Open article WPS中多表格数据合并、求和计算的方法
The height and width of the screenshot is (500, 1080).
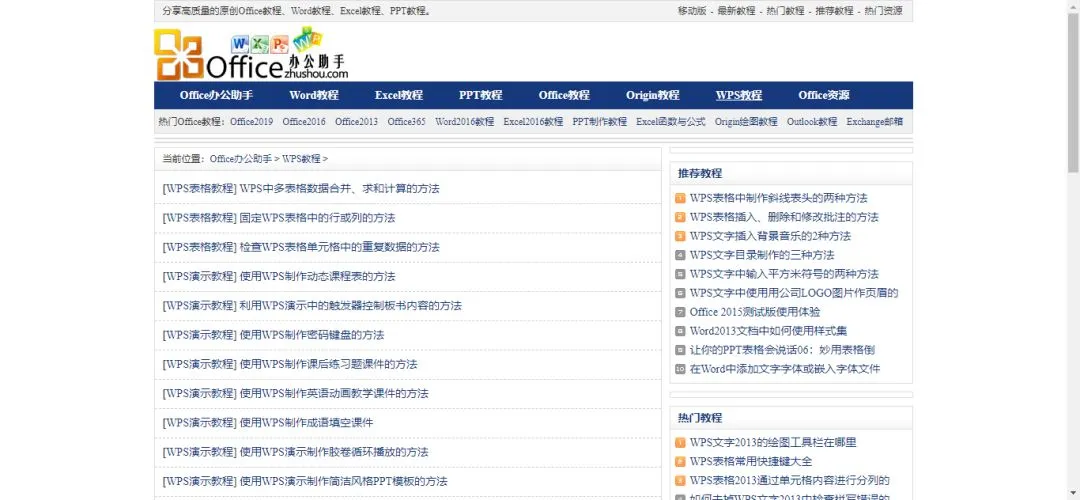pos(340,189)
